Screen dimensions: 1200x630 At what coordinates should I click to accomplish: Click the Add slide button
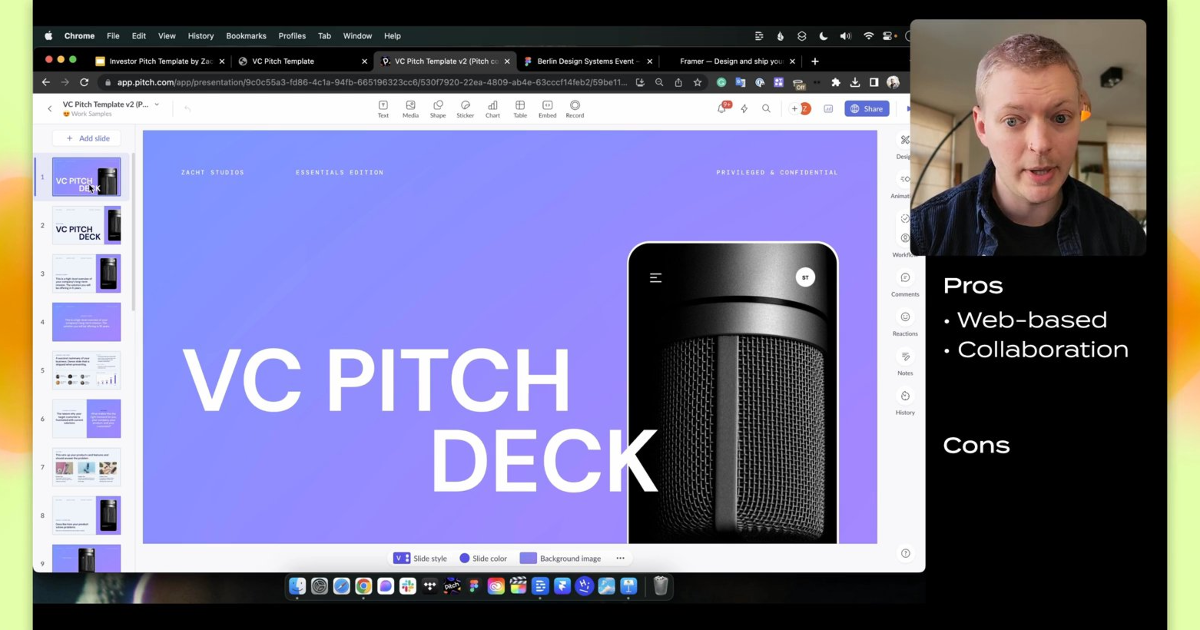pyautogui.click(x=88, y=138)
